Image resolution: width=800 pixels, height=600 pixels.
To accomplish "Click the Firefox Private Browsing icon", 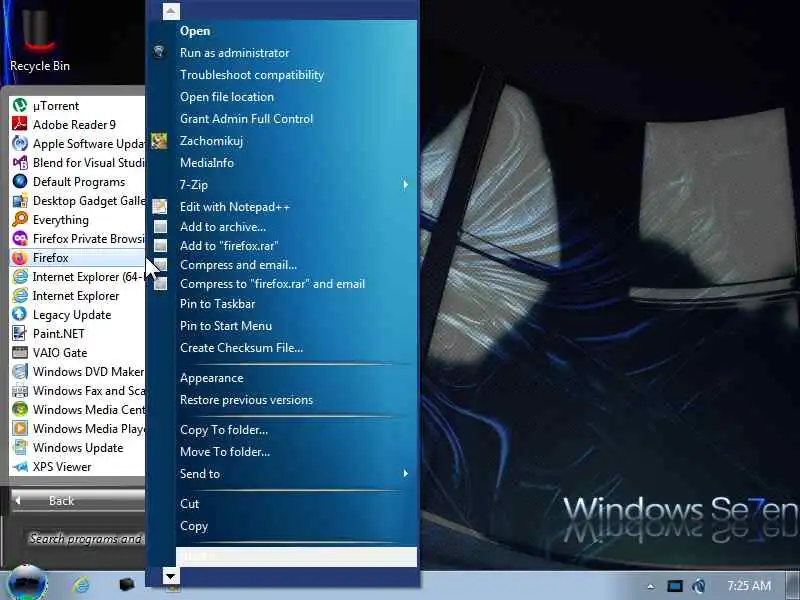I will click(x=20, y=238).
